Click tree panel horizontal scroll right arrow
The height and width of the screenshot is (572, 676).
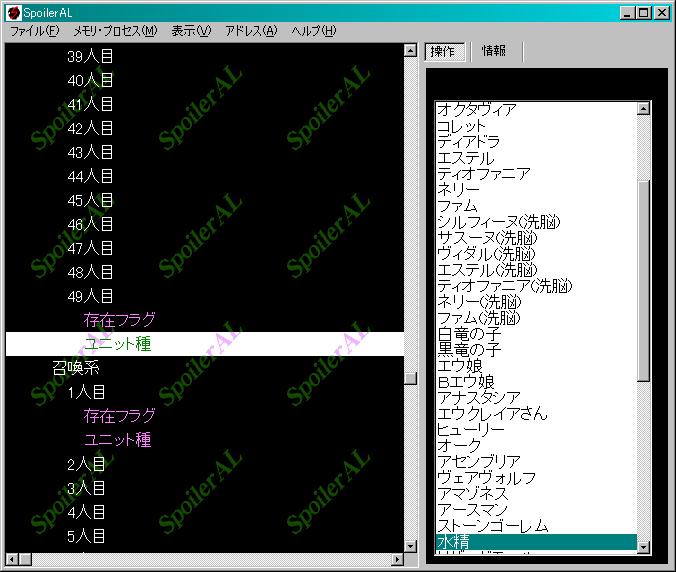[x=396, y=558]
